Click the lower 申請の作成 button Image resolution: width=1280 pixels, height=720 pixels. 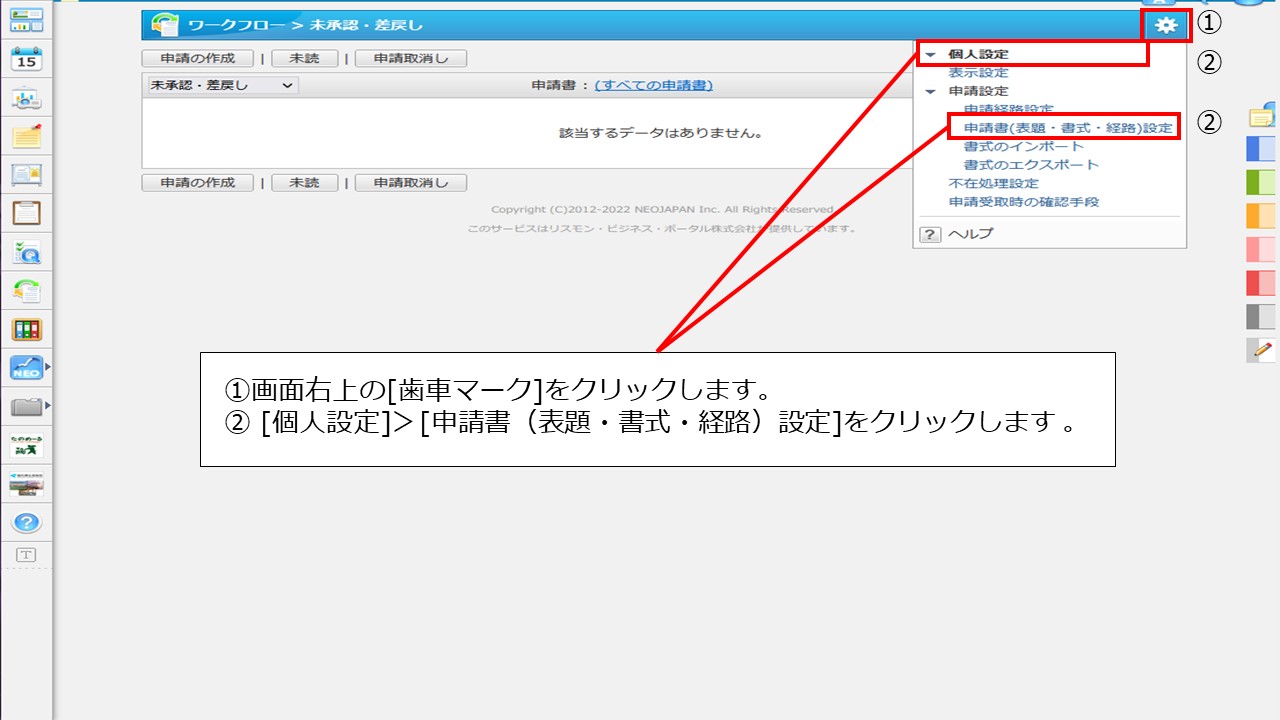point(199,183)
